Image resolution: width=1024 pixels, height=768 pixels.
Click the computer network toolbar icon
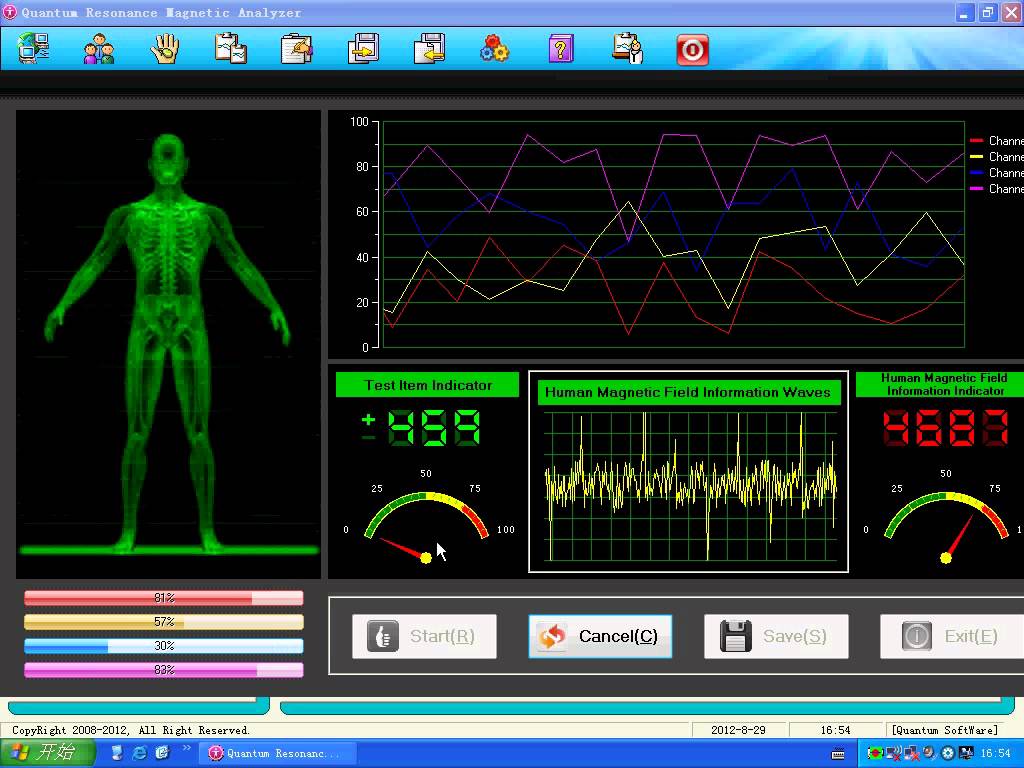coord(34,48)
